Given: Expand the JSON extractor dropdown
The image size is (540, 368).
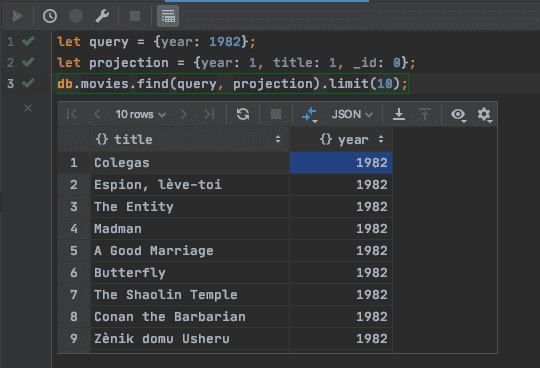Looking at the screenshot, I should [352, 114].
